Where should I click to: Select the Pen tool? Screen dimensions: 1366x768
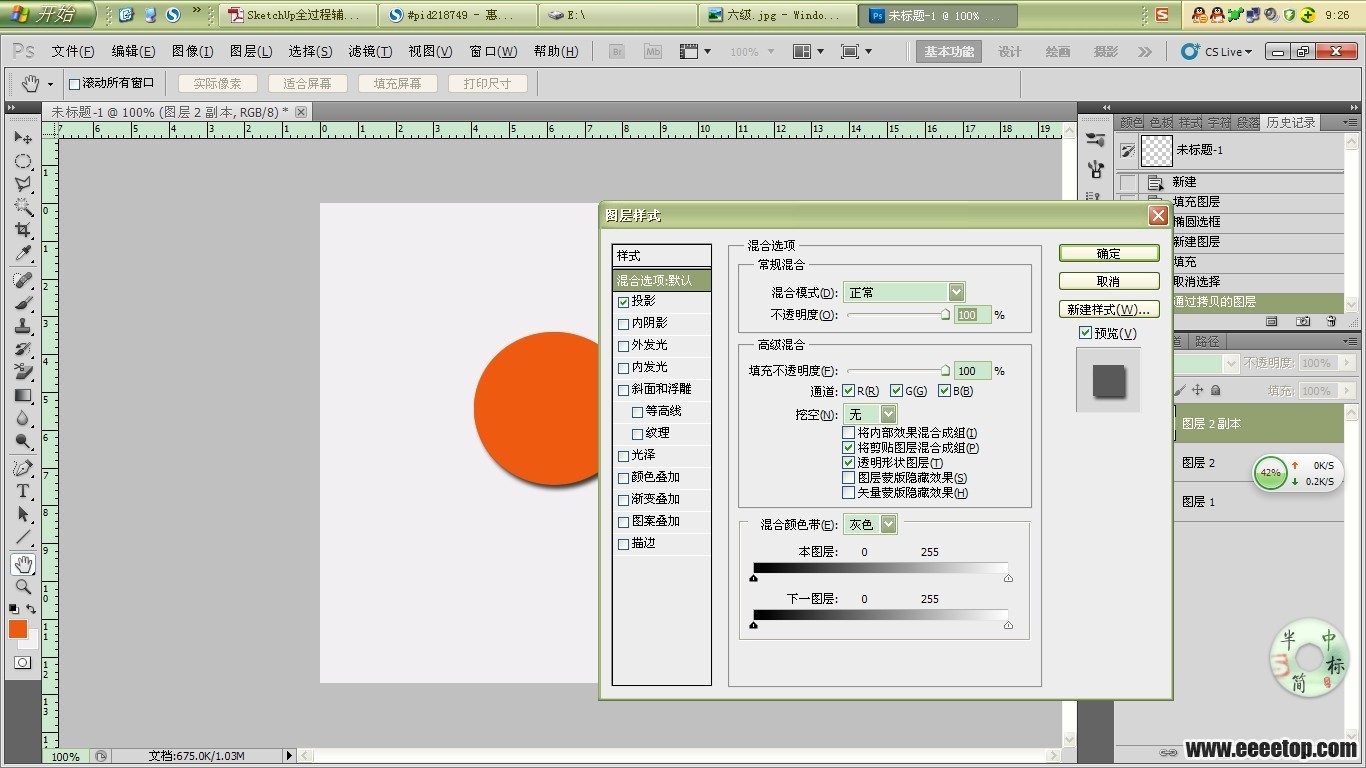click(x=22, y=468)
